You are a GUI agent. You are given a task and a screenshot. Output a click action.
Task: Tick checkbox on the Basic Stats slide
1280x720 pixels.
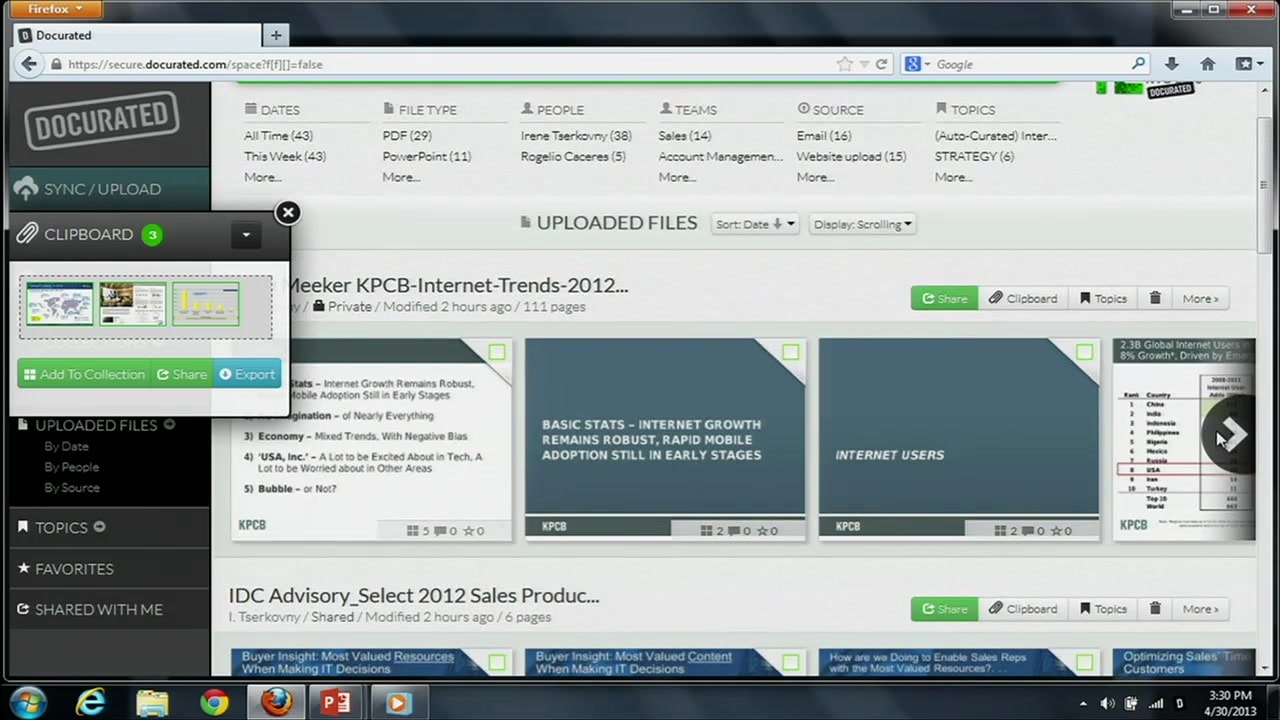791,352
